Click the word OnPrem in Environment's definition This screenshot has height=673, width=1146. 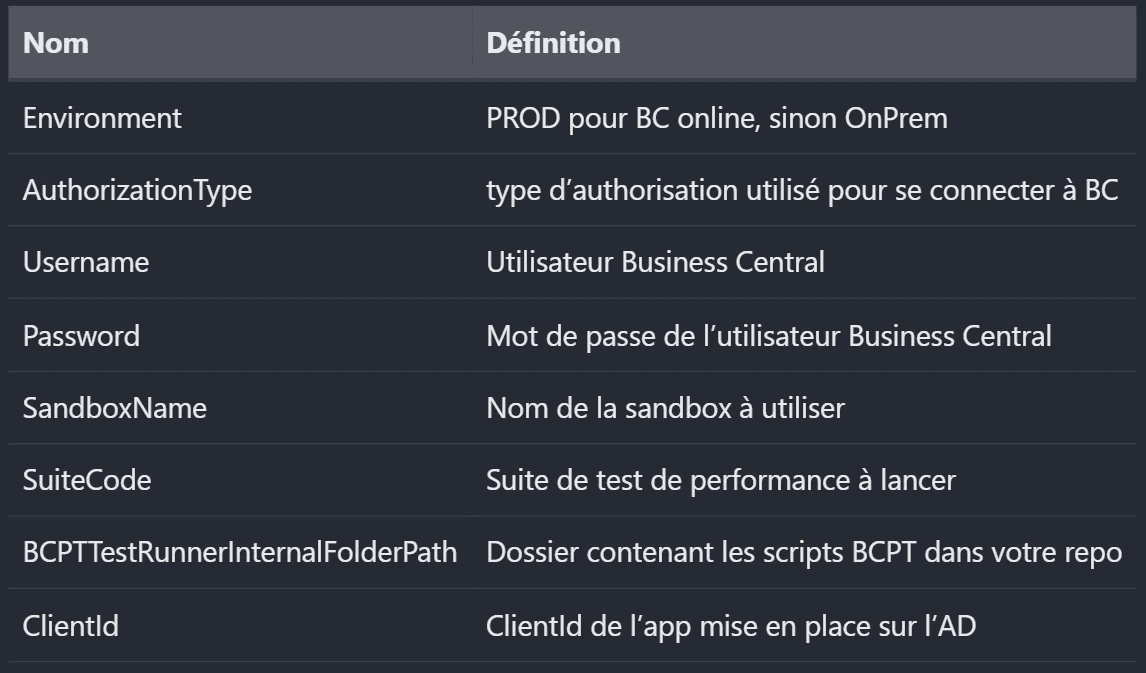click(x=896, y=118)
